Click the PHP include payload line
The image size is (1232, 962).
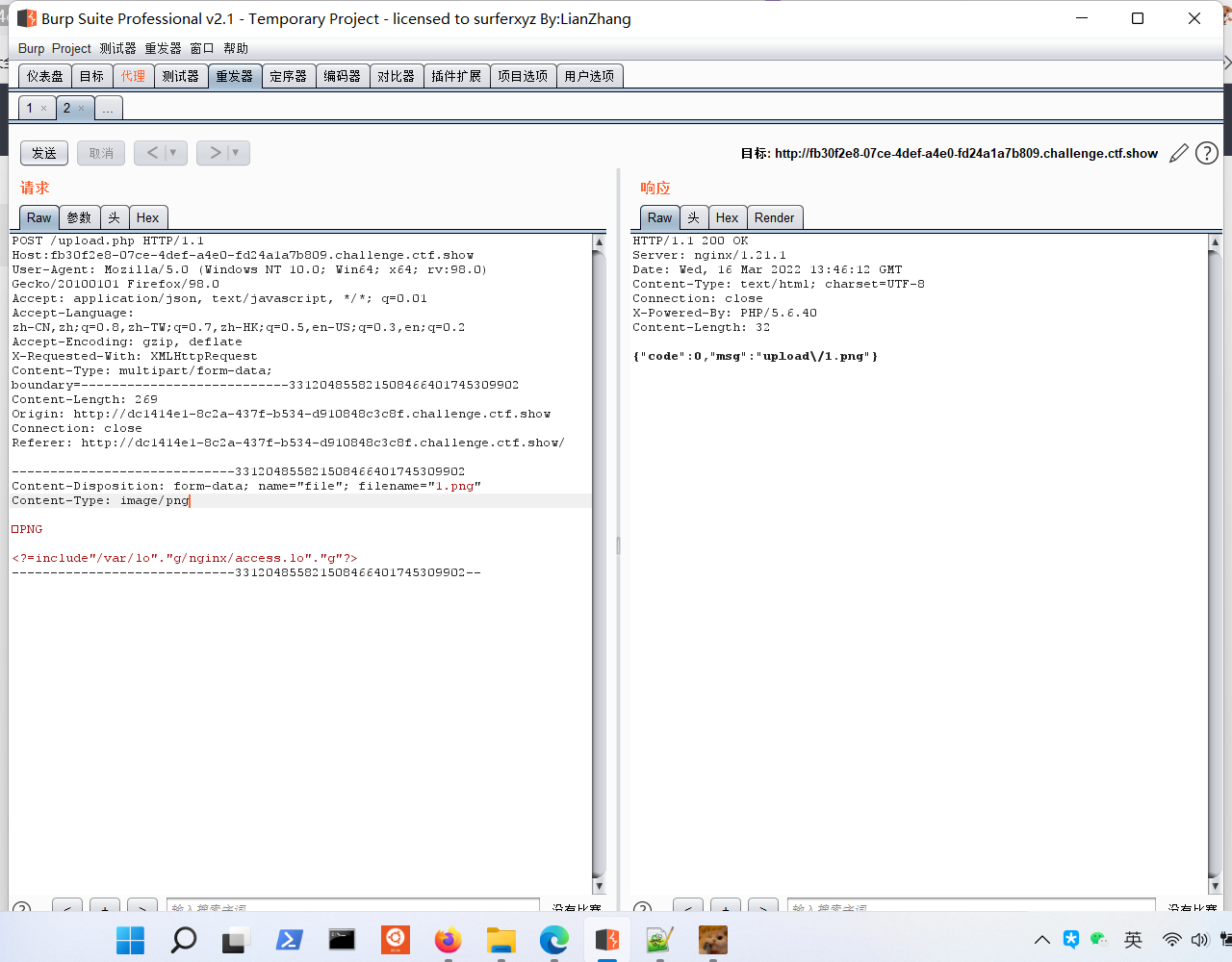pos(185,558)
